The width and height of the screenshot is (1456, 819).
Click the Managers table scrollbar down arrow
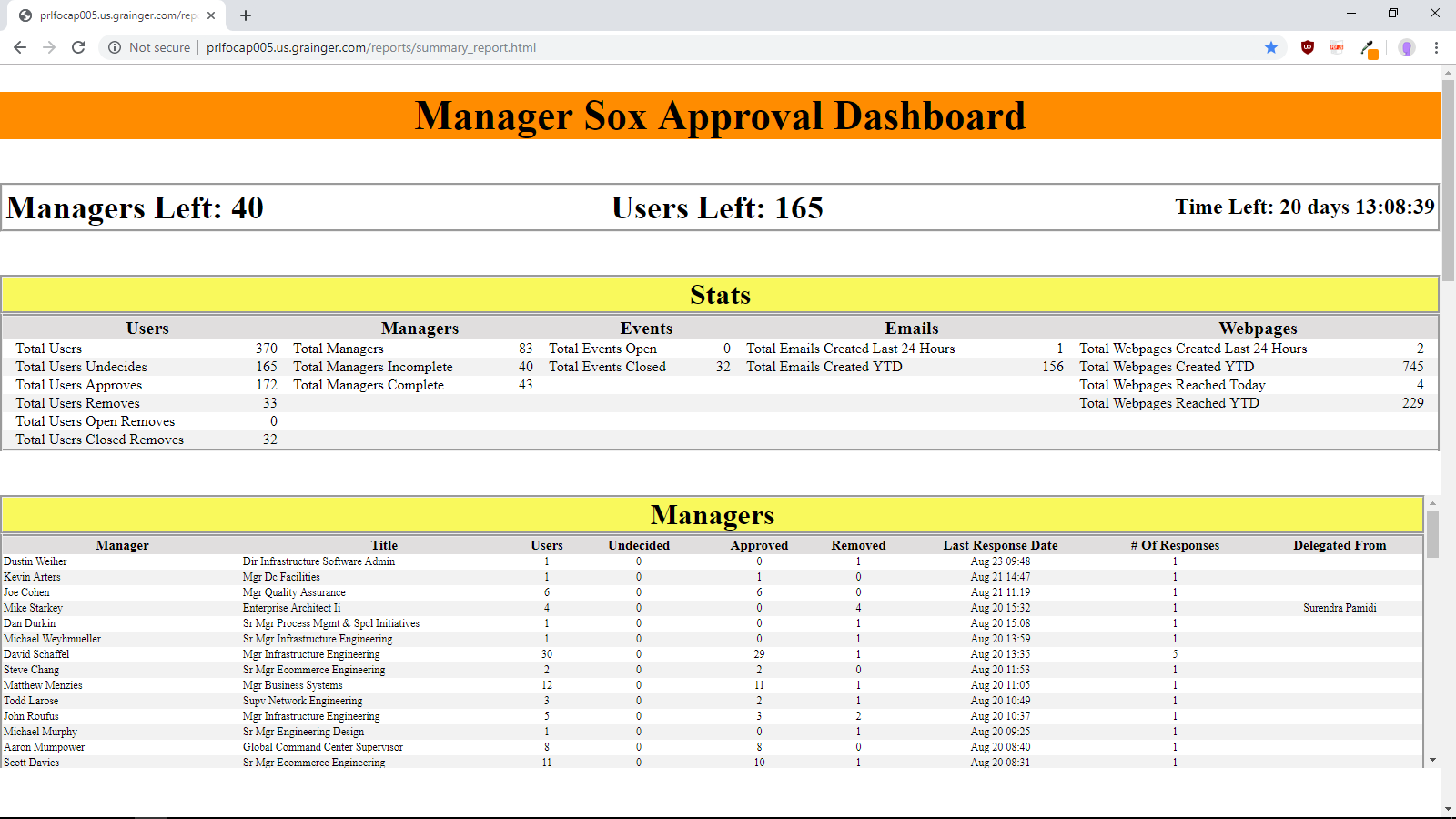(1432, 760)
